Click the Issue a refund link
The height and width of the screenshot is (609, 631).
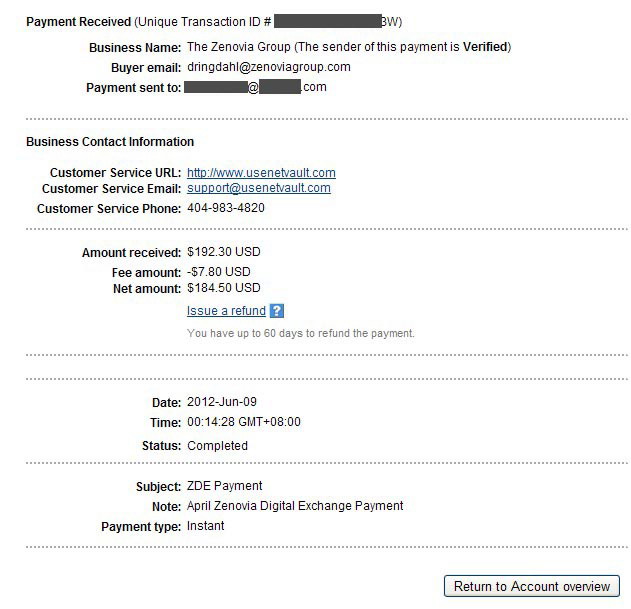point(226,311)
